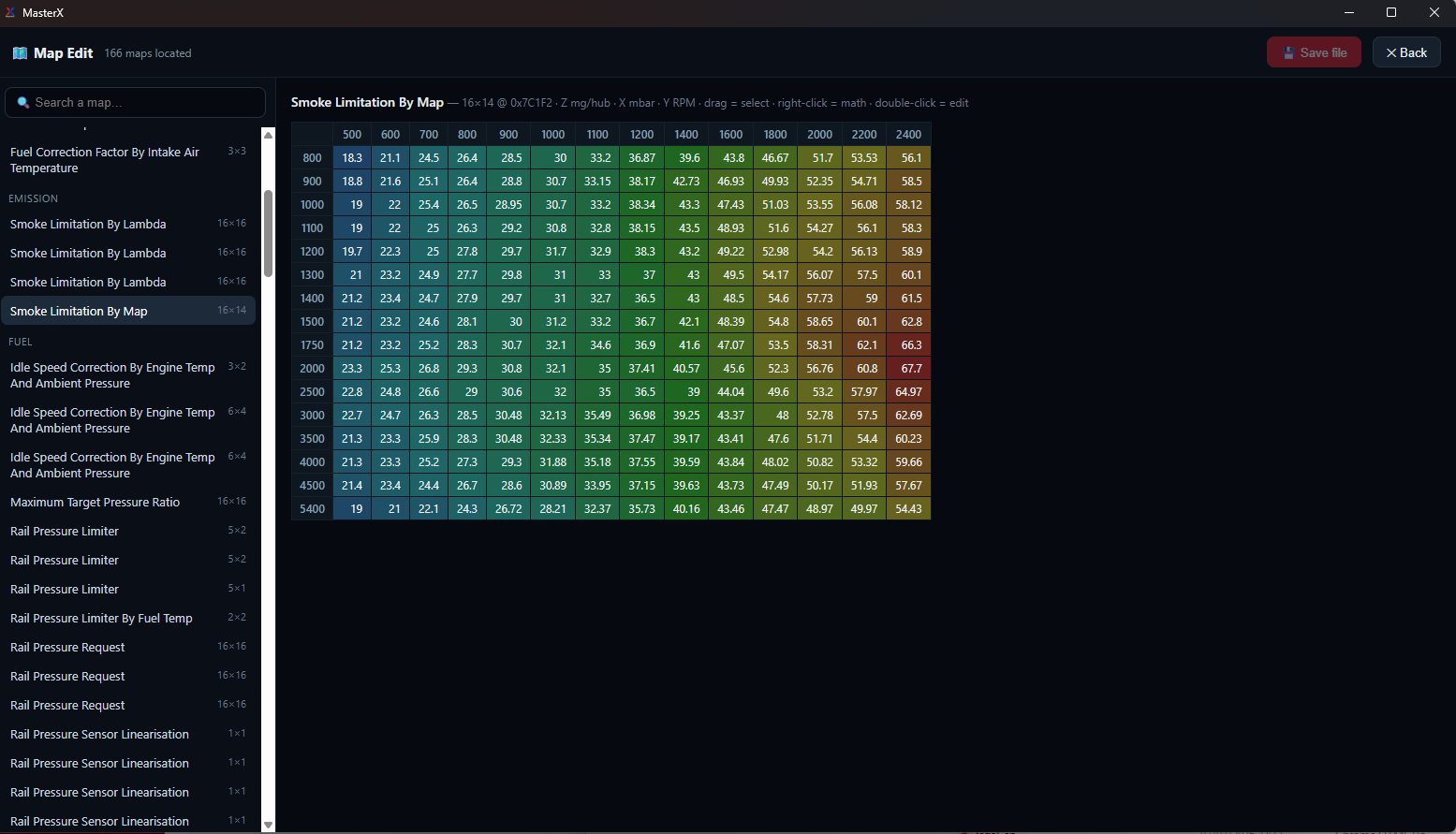This screenshot has width=1456, height=834.
Task: Select cell with value 35.49
Action: tap(597, 416)
